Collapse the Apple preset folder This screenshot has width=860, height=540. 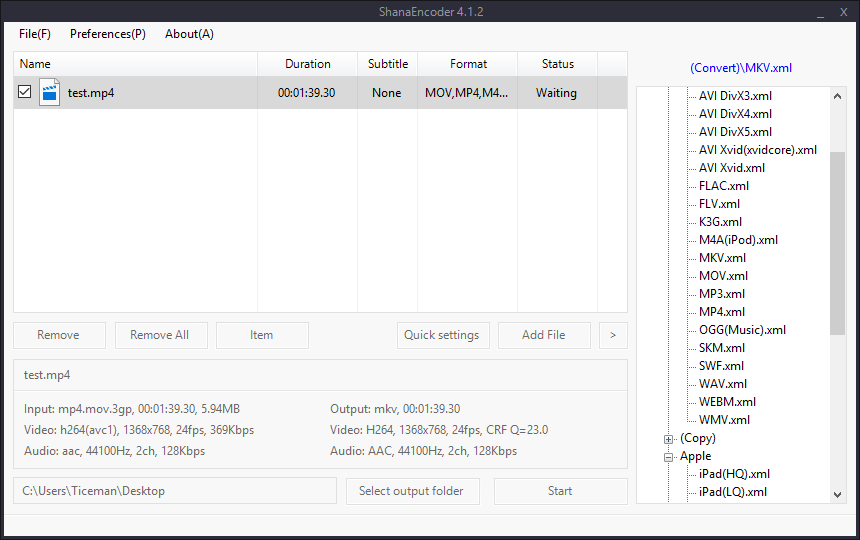[x=668, y=457]
